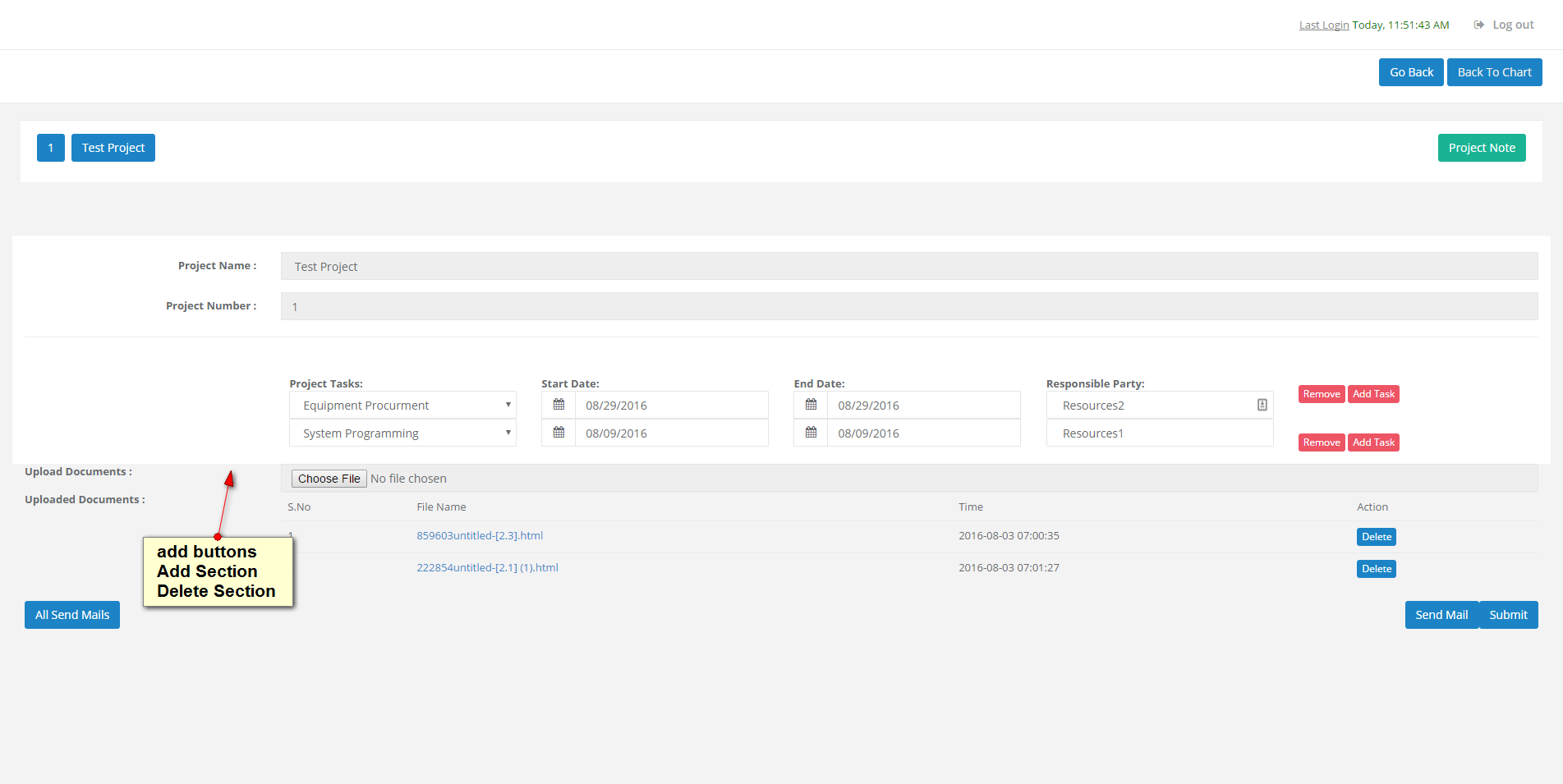Click the Project Number input field
The image size is (1563, 784).
(x=909, y=306)
